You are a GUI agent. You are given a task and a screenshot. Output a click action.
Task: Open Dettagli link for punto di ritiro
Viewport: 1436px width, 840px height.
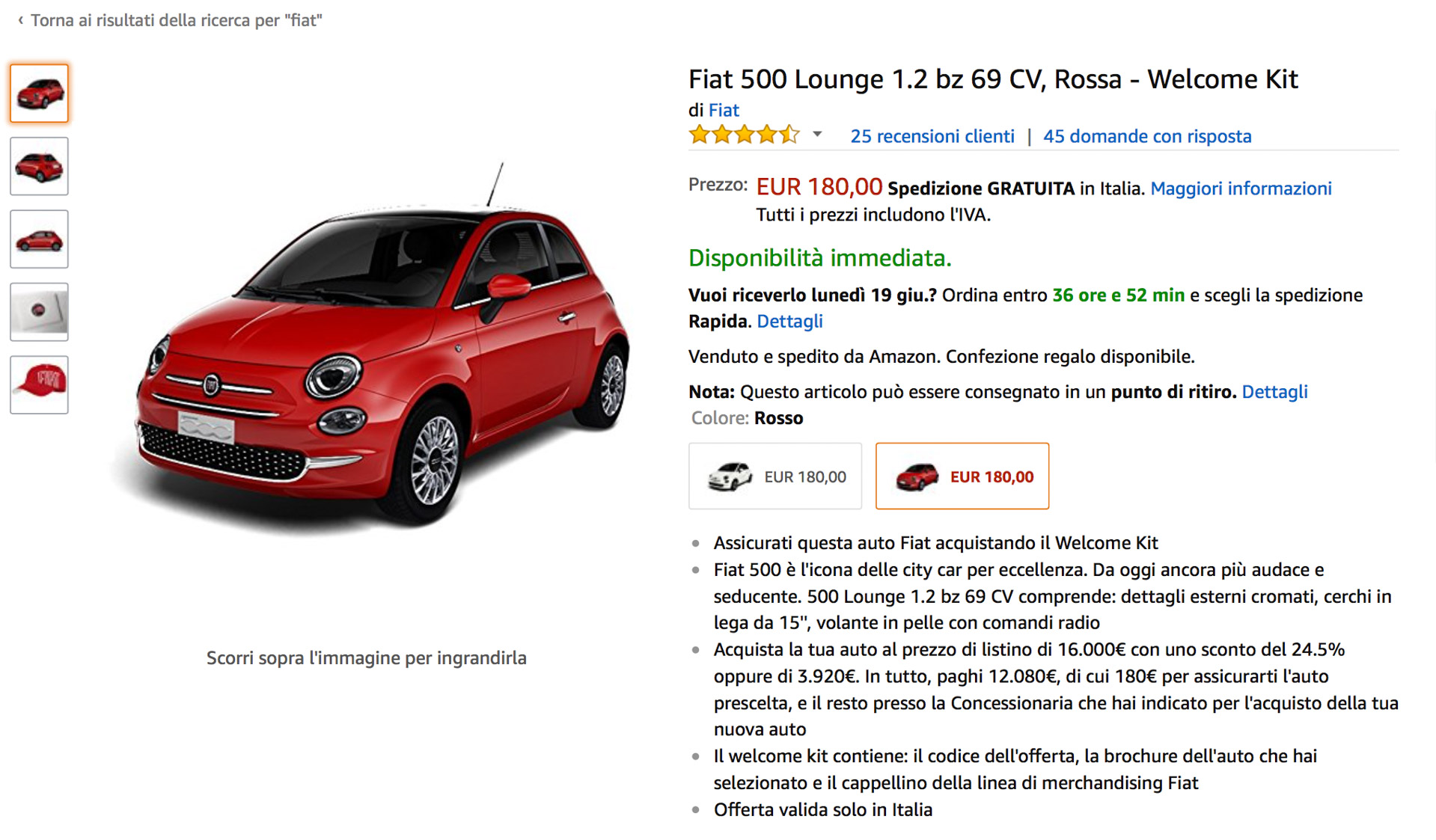tap(1274, 392)
